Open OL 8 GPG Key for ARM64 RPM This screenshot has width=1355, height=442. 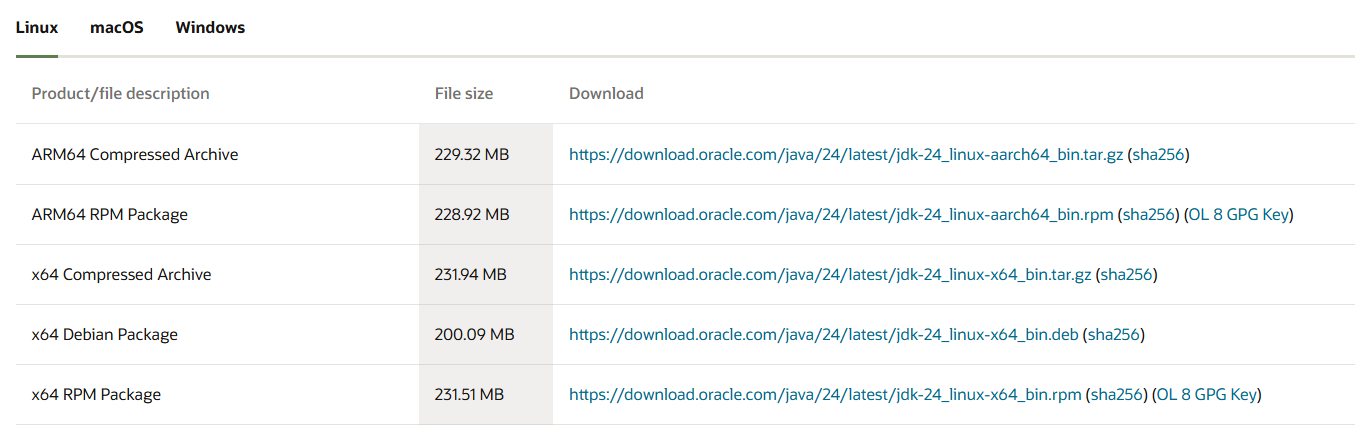click(x=1239, y=215)
